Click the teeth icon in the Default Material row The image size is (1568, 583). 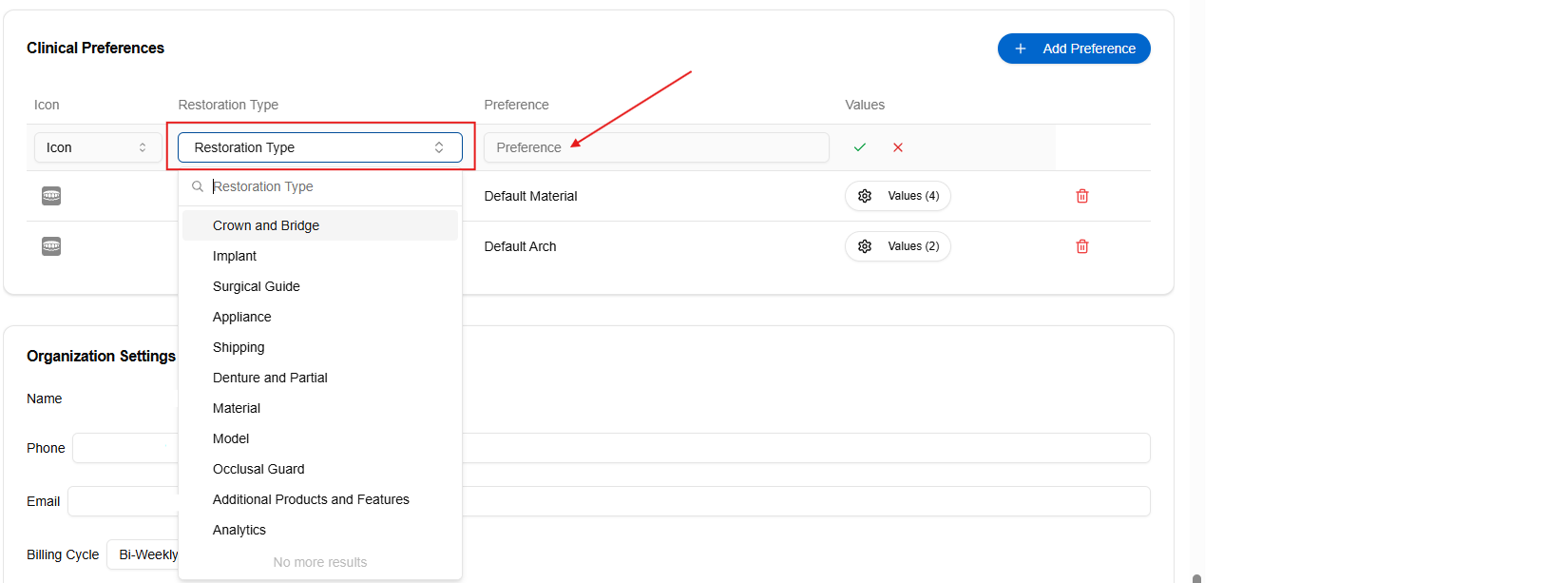click(x=51, y=196)
